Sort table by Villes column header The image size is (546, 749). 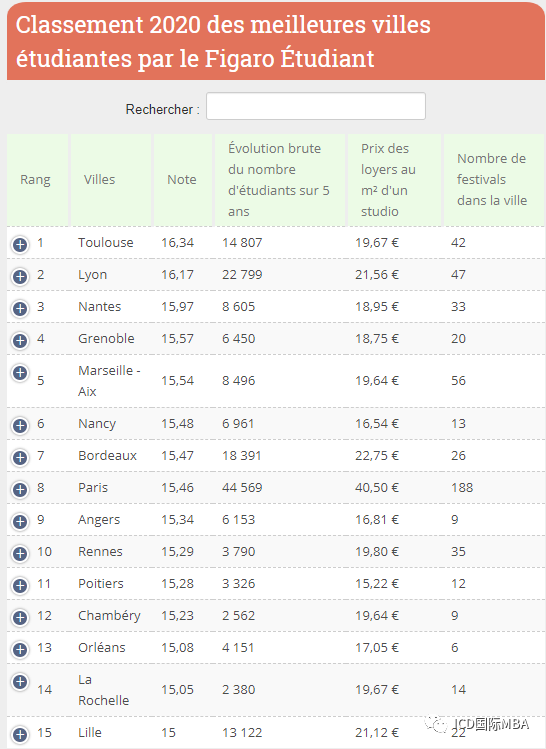pyautogui.click(x=111, y=180)
